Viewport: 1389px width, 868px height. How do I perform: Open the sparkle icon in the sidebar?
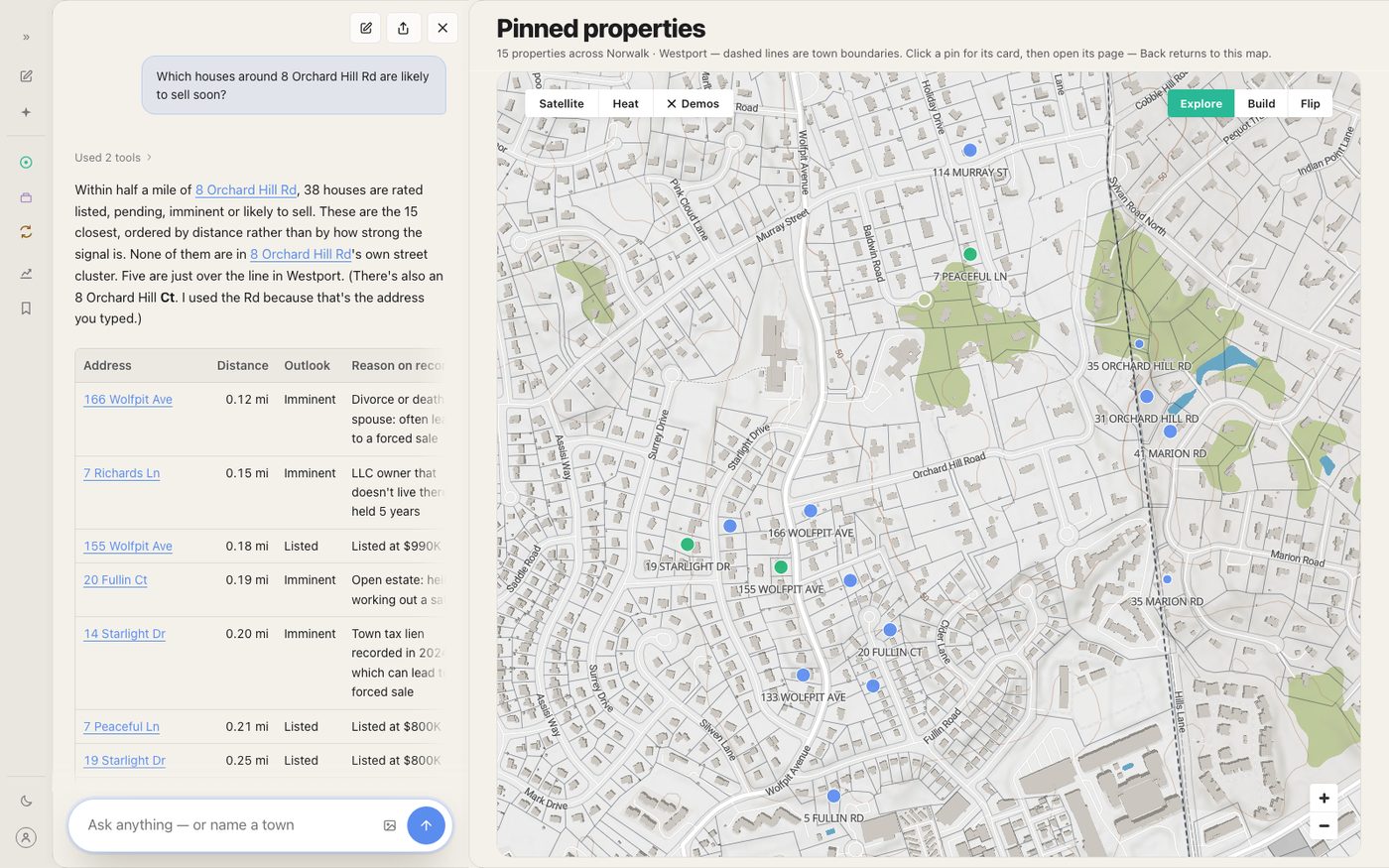point(27,113)
